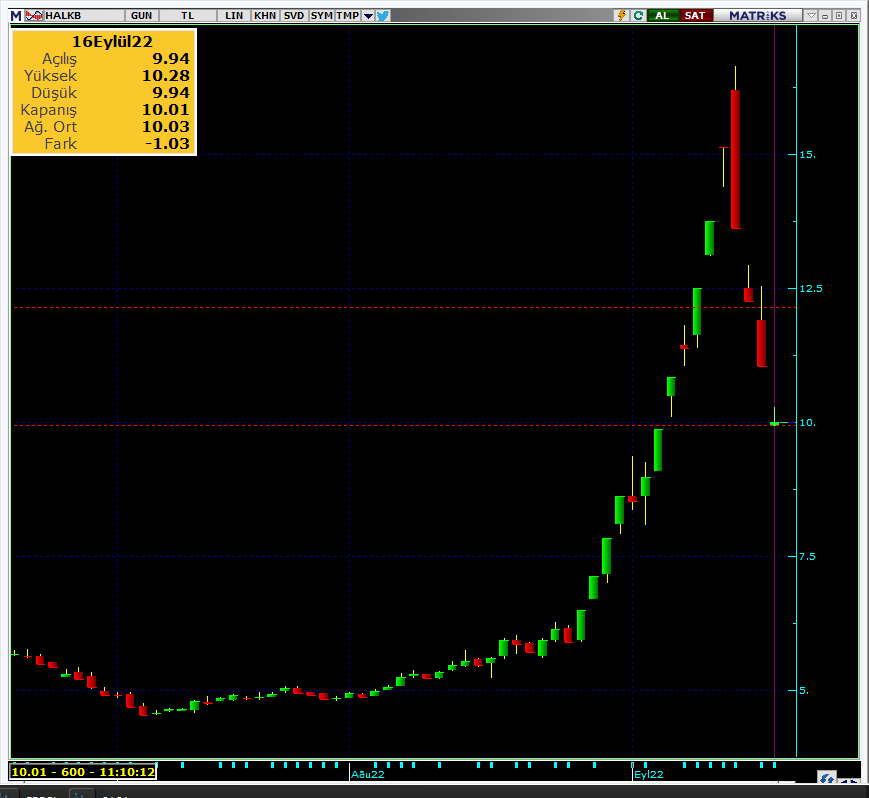The height and width of the screenshot is (798, 869).
Task: Select the Yüksek 10.28 value
Action: (x=166, y=76)
